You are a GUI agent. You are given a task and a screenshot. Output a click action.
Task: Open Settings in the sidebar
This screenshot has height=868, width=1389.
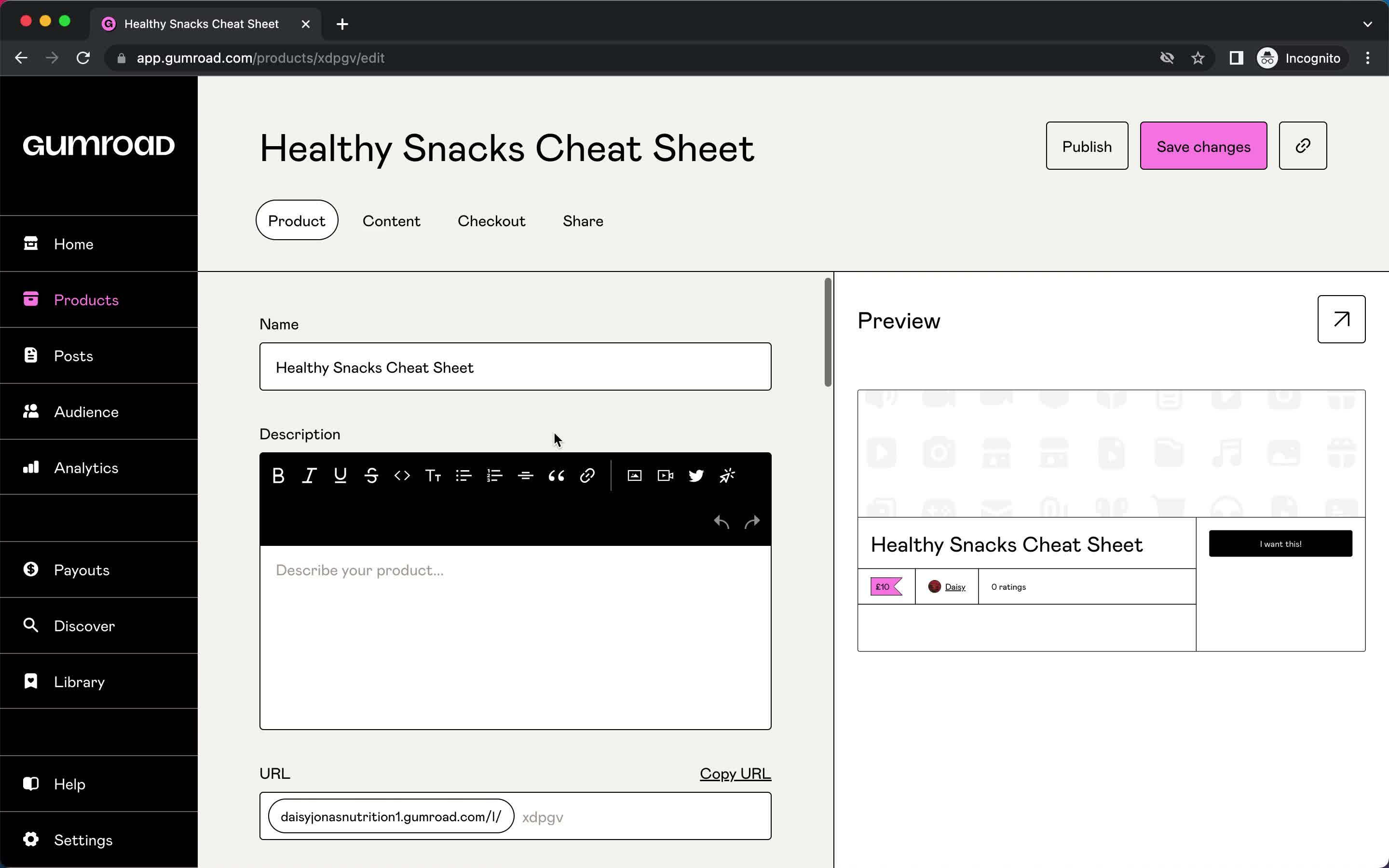click(x=99, y=840)
